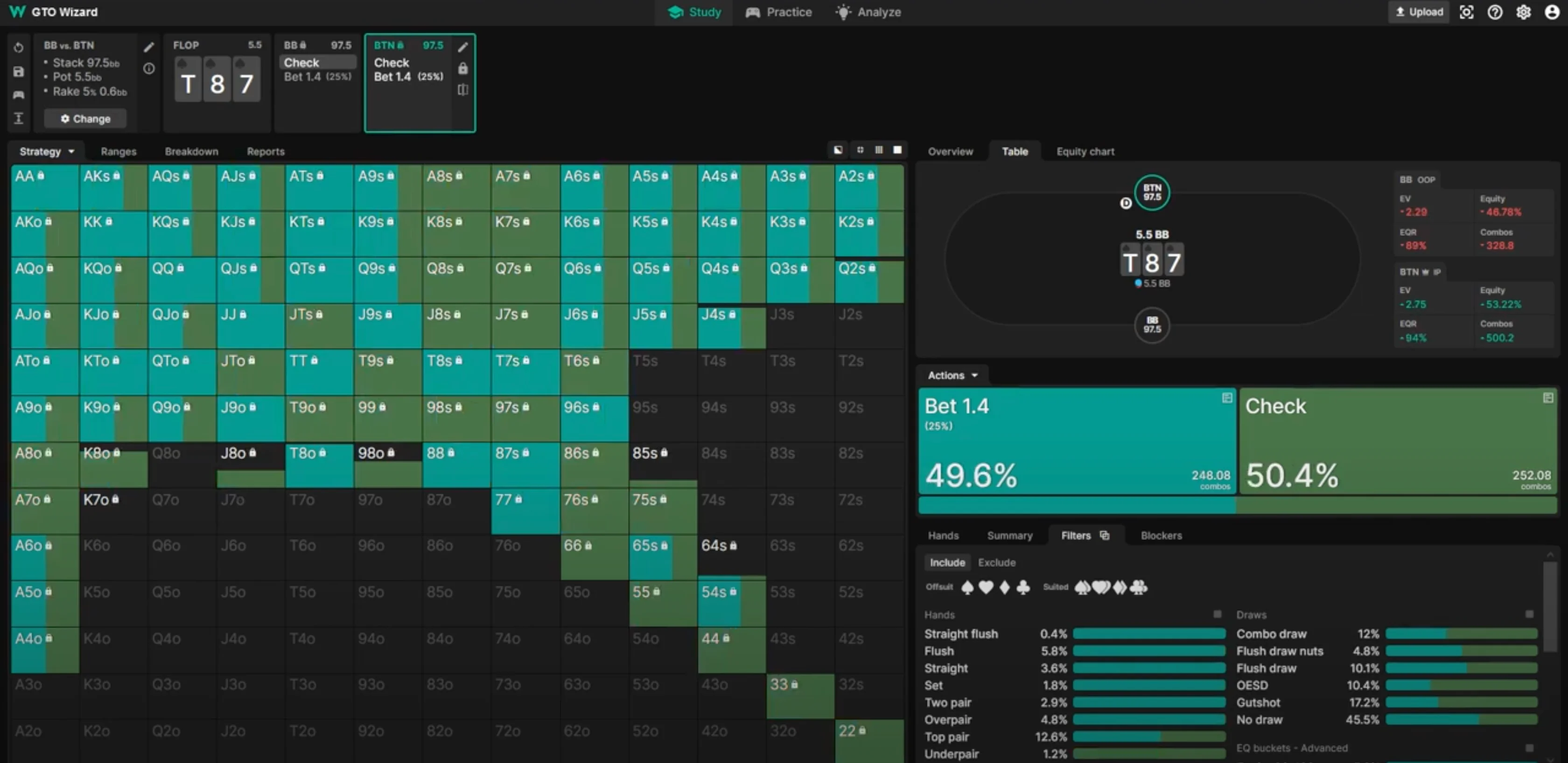
Task: Click the Change settings button
Action: (85, 119)
